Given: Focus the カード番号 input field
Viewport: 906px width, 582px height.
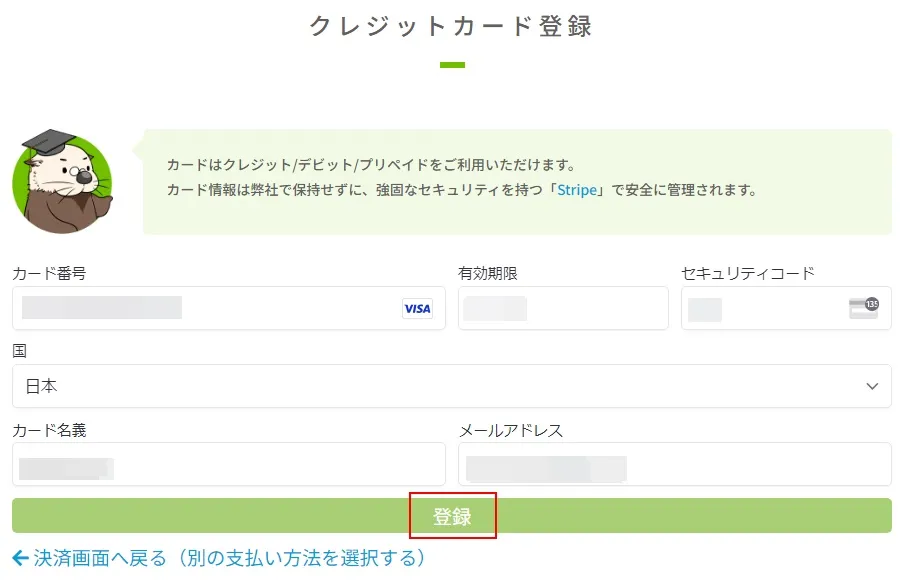Looking at the screenshot, I should tap(229, 308).
